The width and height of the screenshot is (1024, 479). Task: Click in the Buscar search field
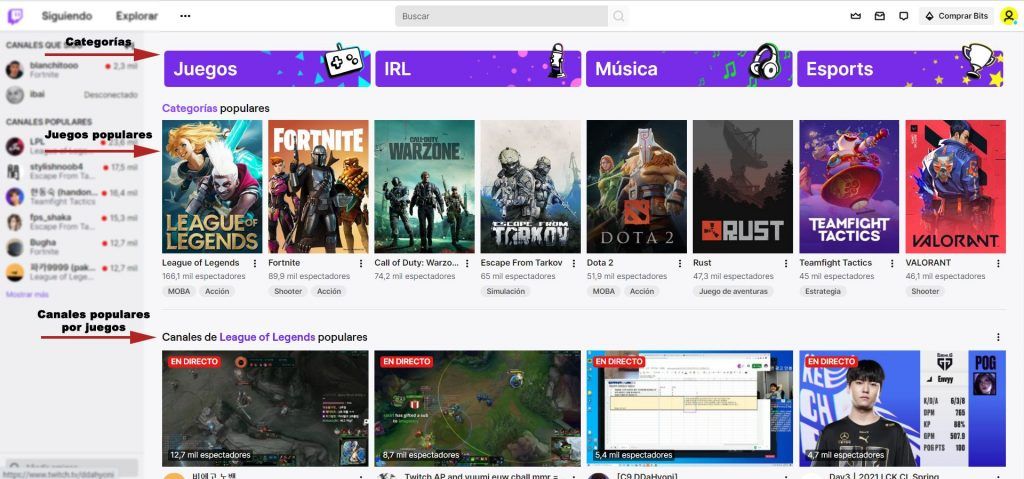coord(502,16)
